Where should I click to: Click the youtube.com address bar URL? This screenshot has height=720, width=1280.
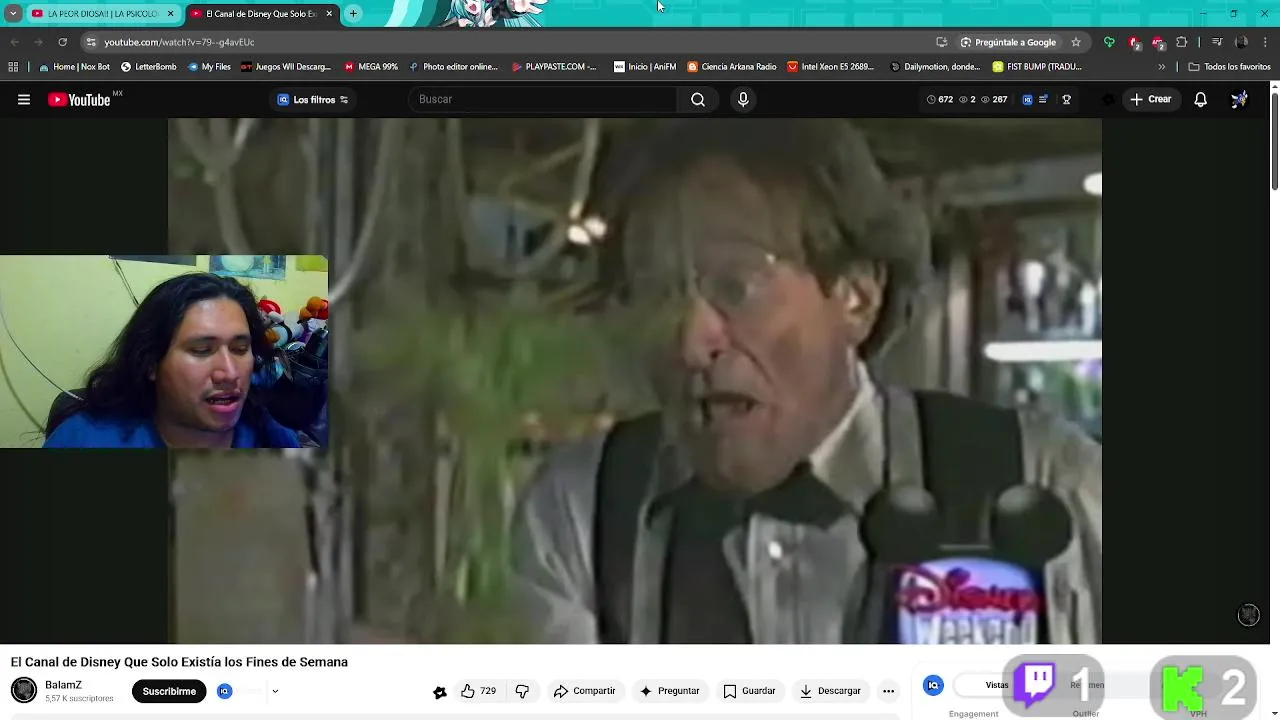(x=179, y=42)
